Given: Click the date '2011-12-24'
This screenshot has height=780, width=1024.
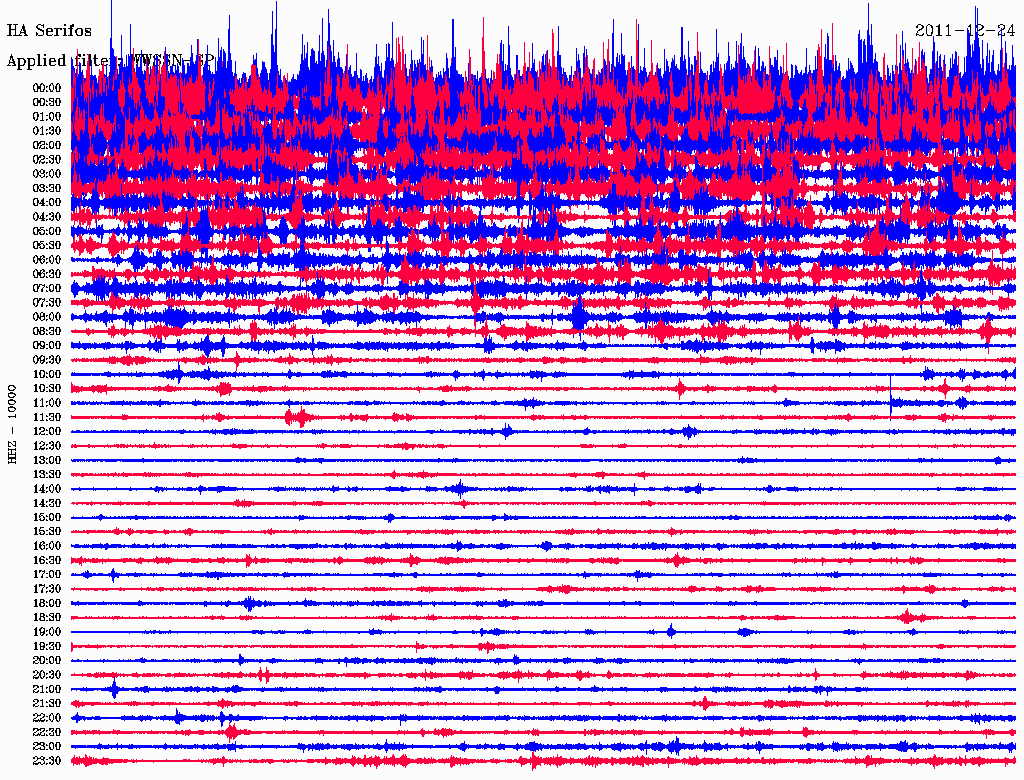Looking at the screenshot, I should [x=965, y=31].
